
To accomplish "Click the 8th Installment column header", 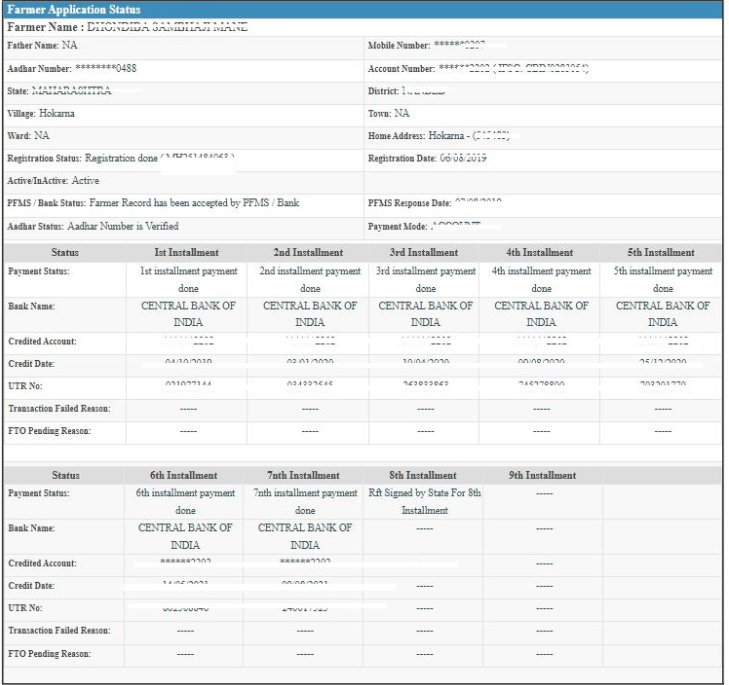I will coord(423,475).
